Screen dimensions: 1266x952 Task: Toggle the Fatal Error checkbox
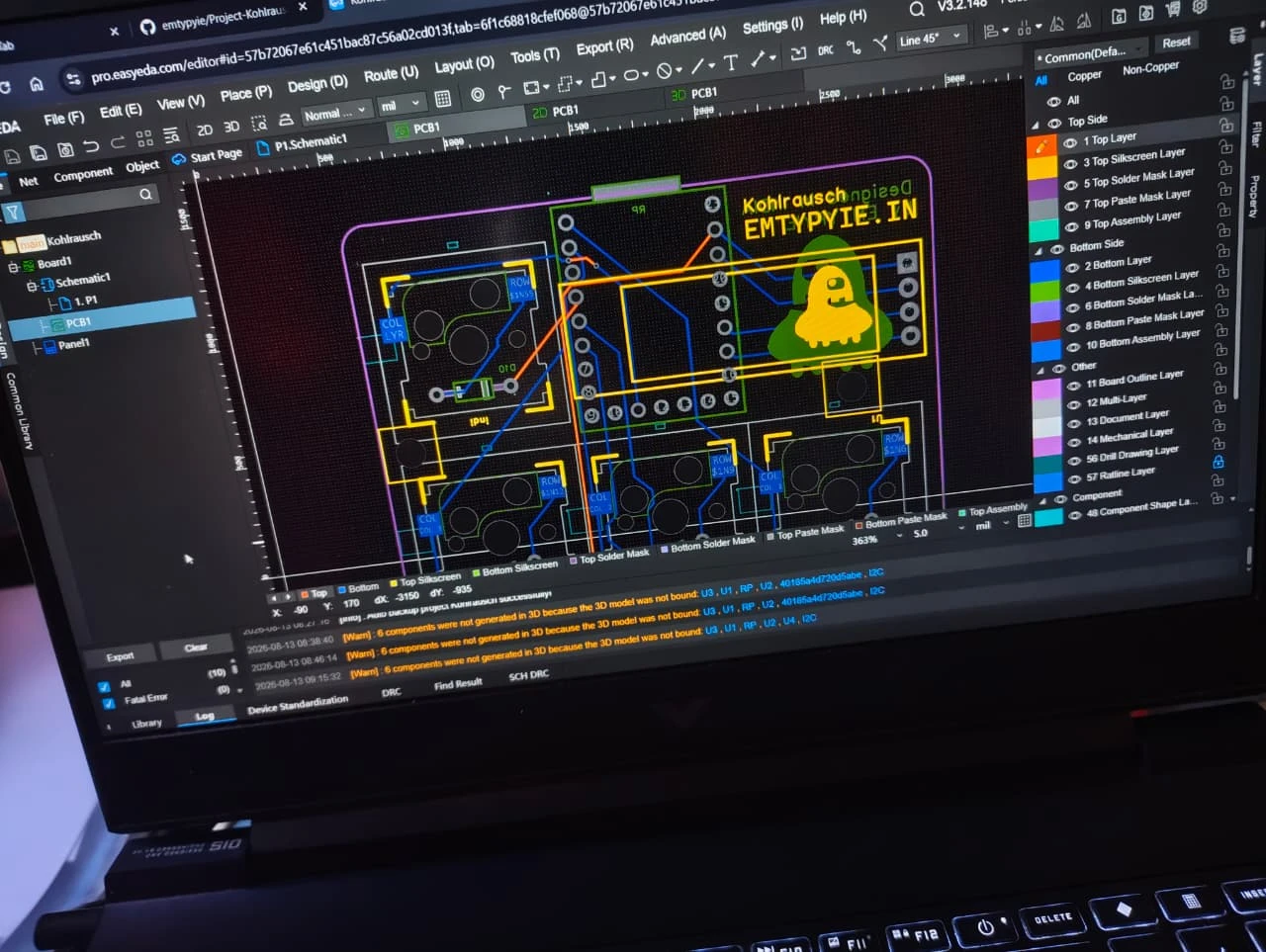point(108,703)
